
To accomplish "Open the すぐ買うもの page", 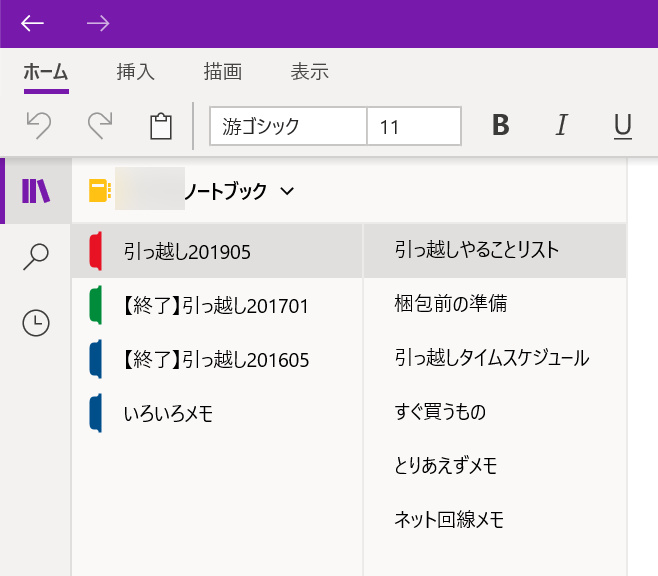I will (x=495, y=412).
